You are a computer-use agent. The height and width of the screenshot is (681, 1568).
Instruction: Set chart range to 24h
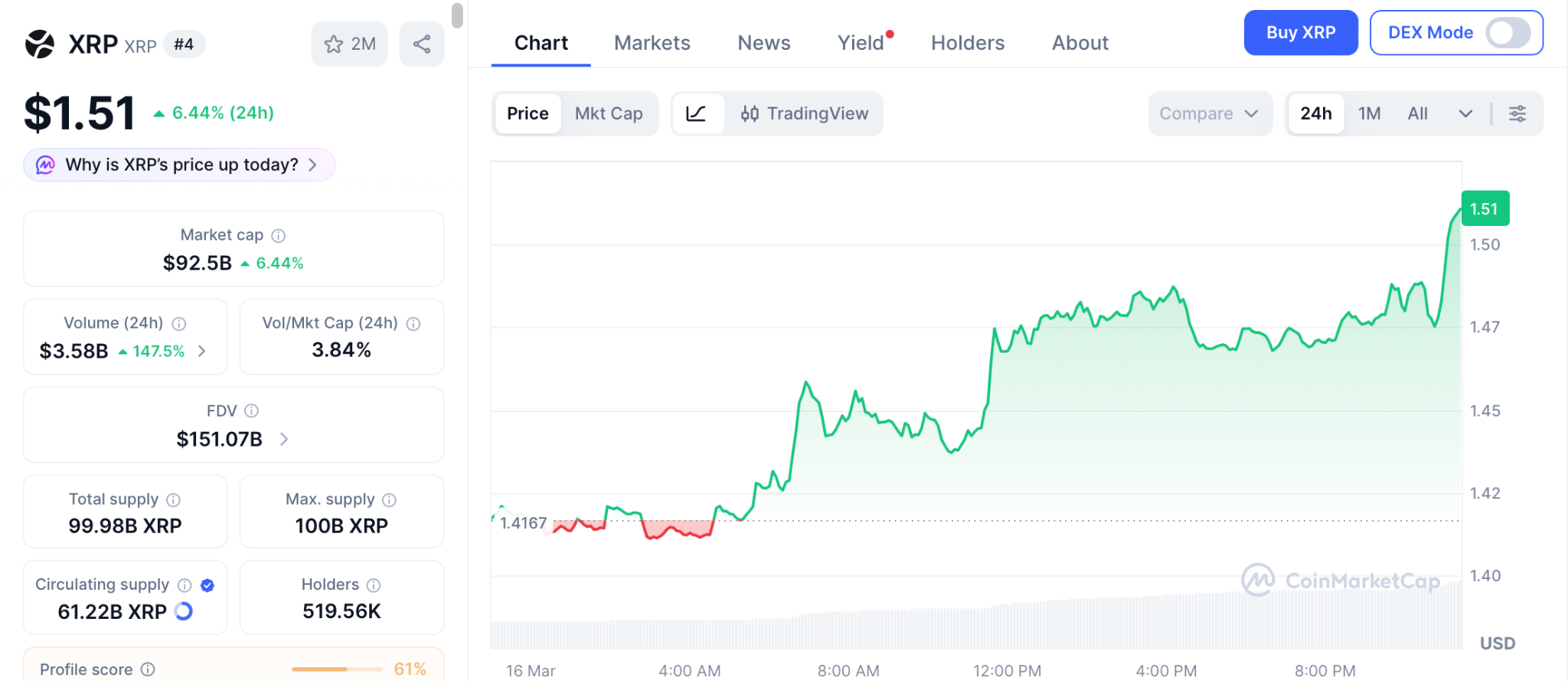(x=1316, y=113)
